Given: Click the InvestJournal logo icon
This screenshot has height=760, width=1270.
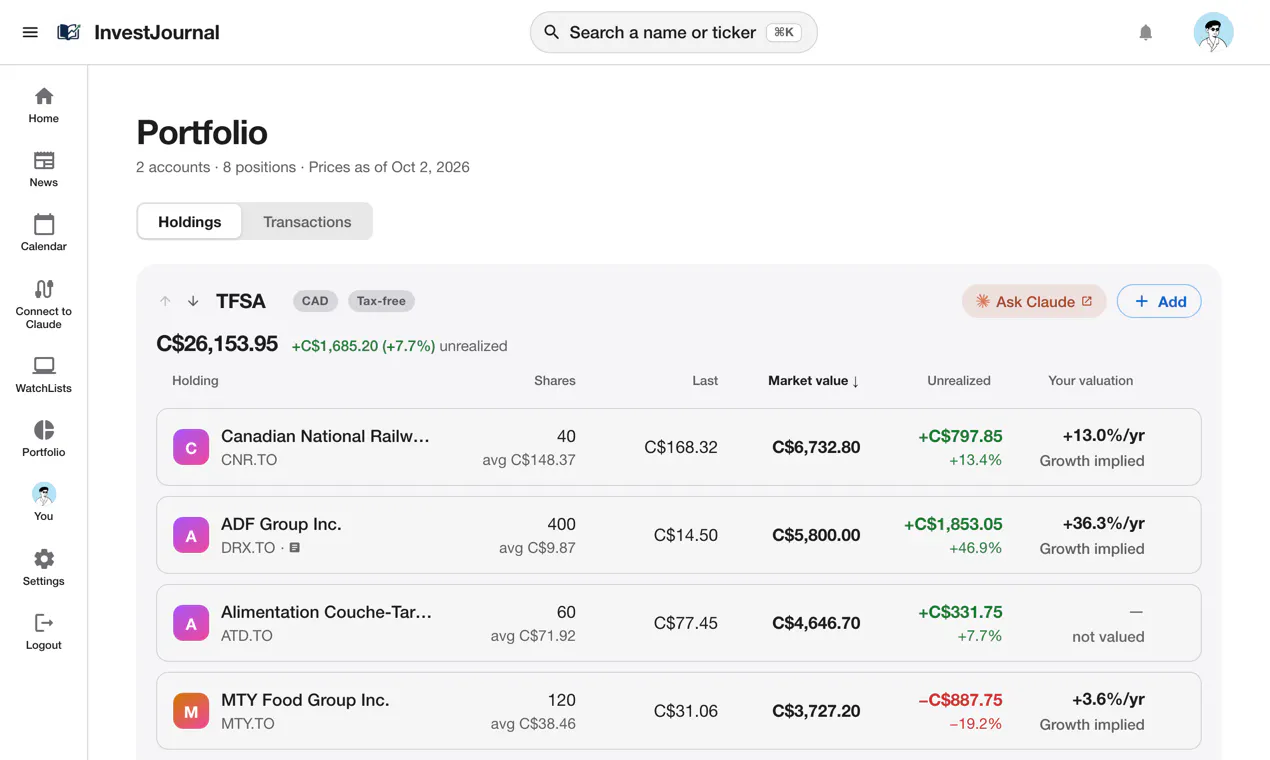Looking at the screenshot, I should tap(69, 32).
